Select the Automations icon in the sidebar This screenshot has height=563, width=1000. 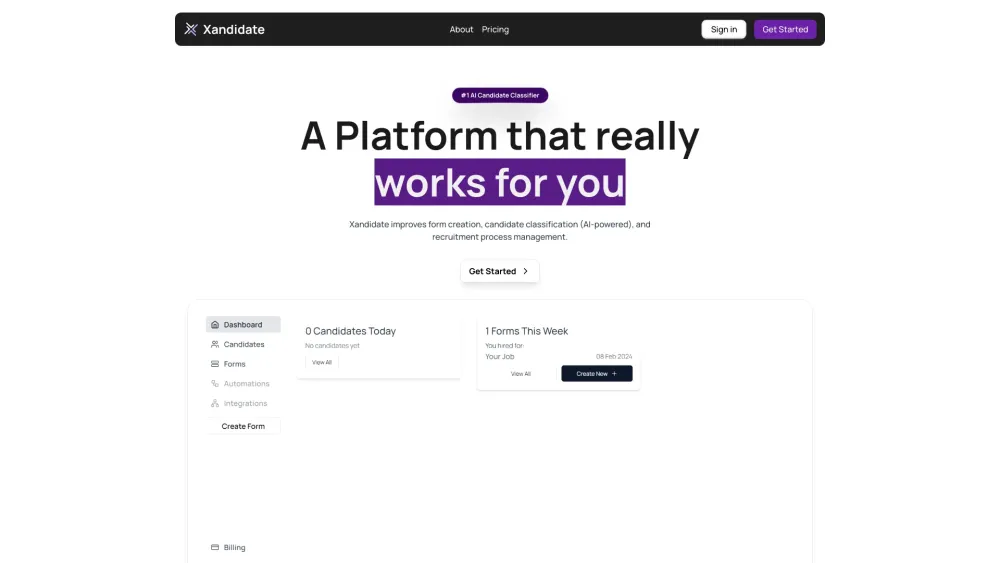[x=215, y=384]
